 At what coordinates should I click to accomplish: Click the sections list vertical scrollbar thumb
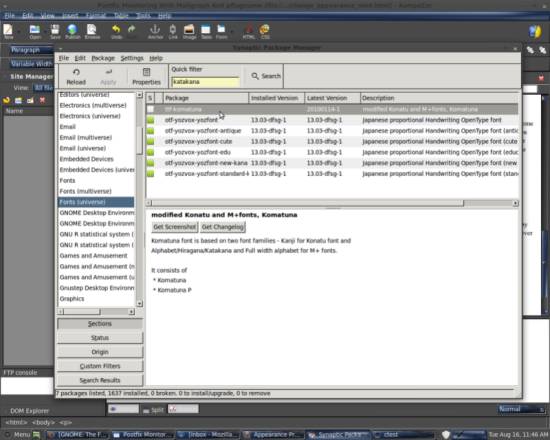139,140
